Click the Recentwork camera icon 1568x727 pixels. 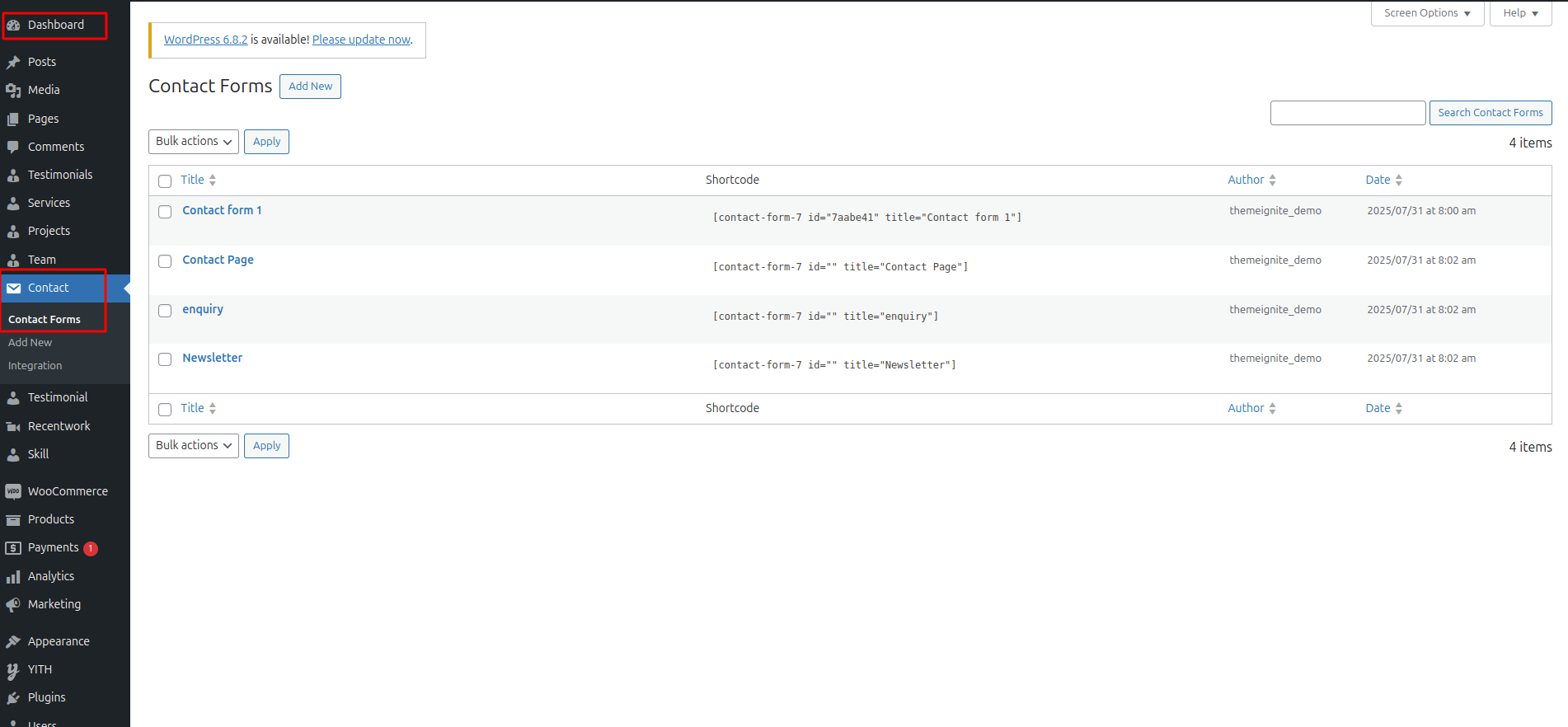tap(13, 426)
